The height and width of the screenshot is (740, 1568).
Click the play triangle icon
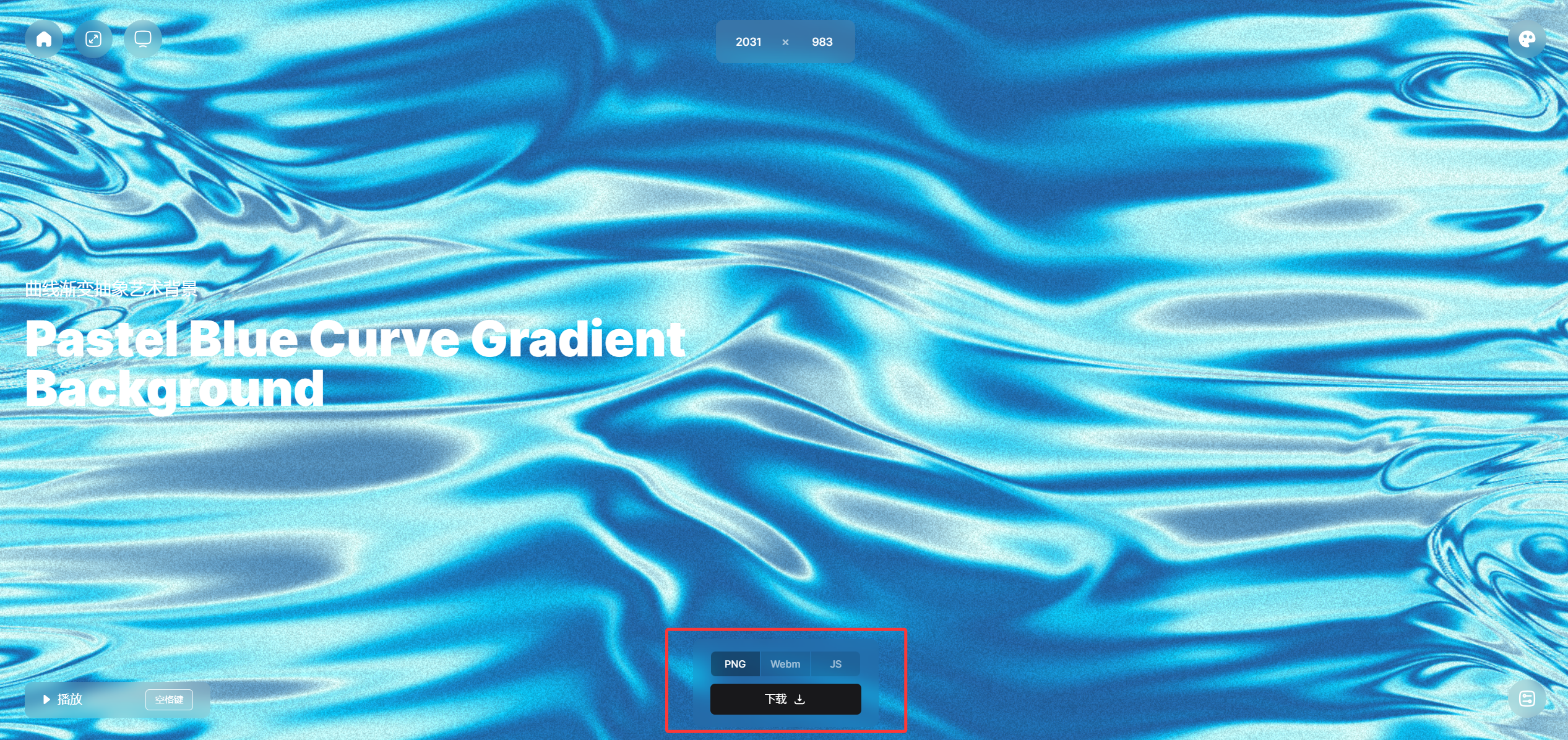coord(46,699)
